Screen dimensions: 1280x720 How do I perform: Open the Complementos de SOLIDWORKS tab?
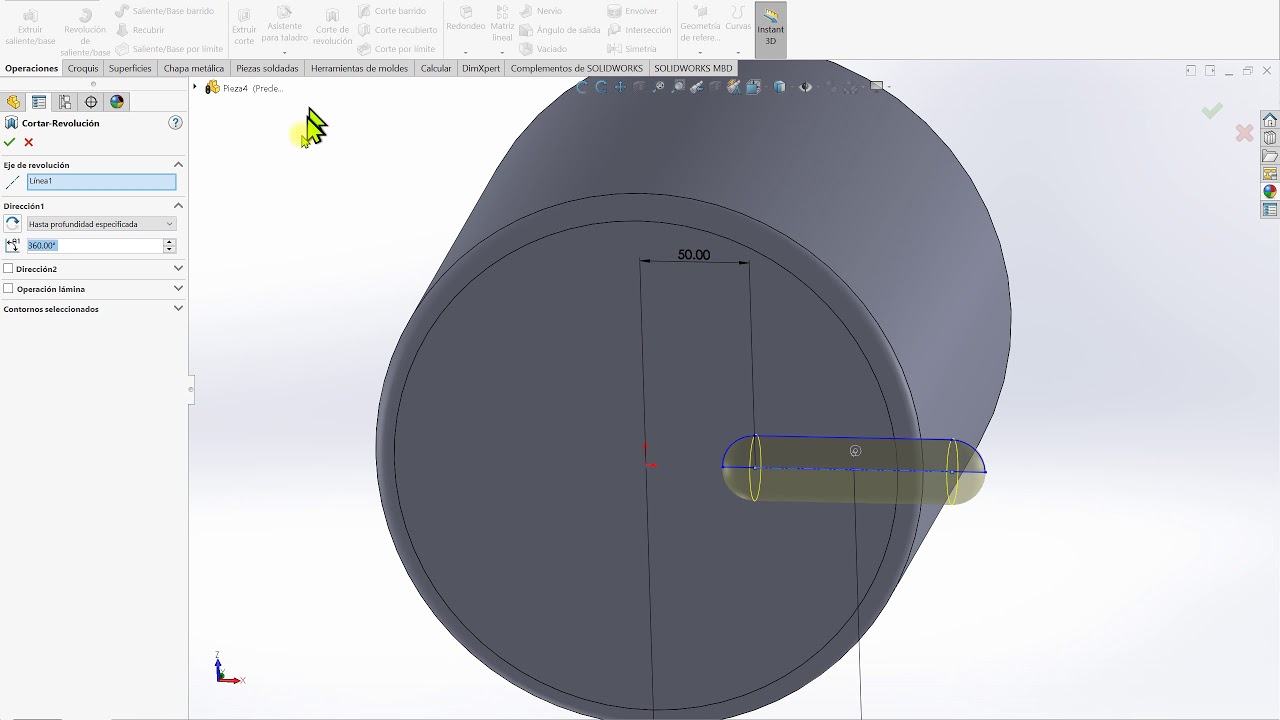[577, 69]
